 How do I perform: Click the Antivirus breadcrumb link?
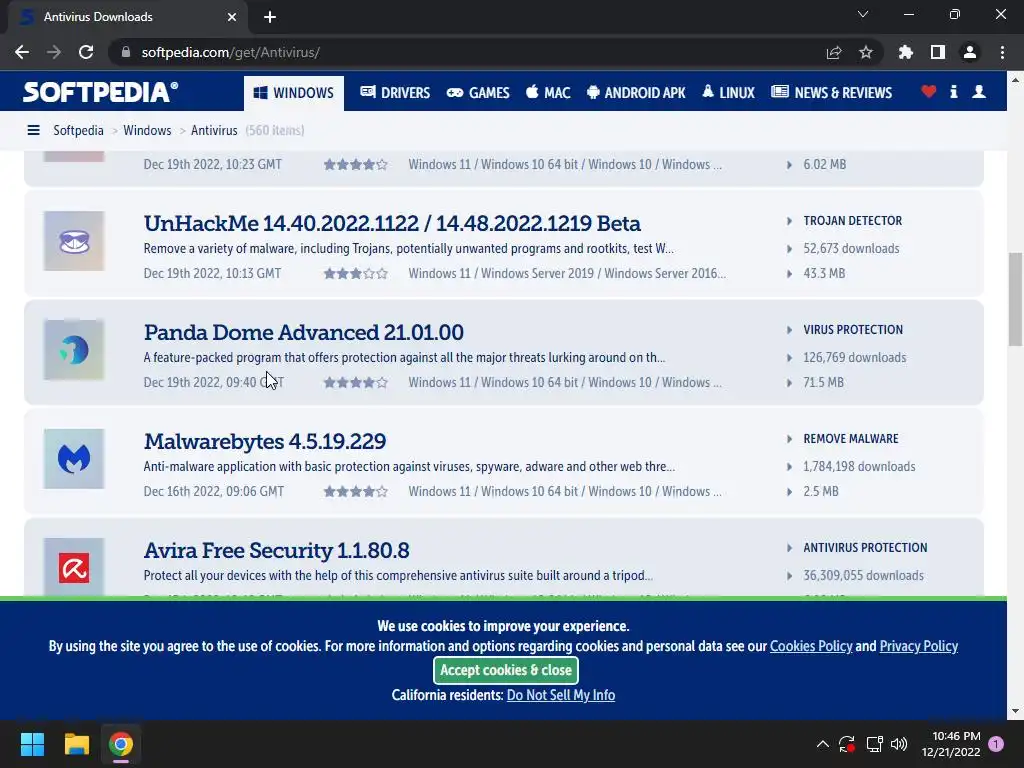214,131
